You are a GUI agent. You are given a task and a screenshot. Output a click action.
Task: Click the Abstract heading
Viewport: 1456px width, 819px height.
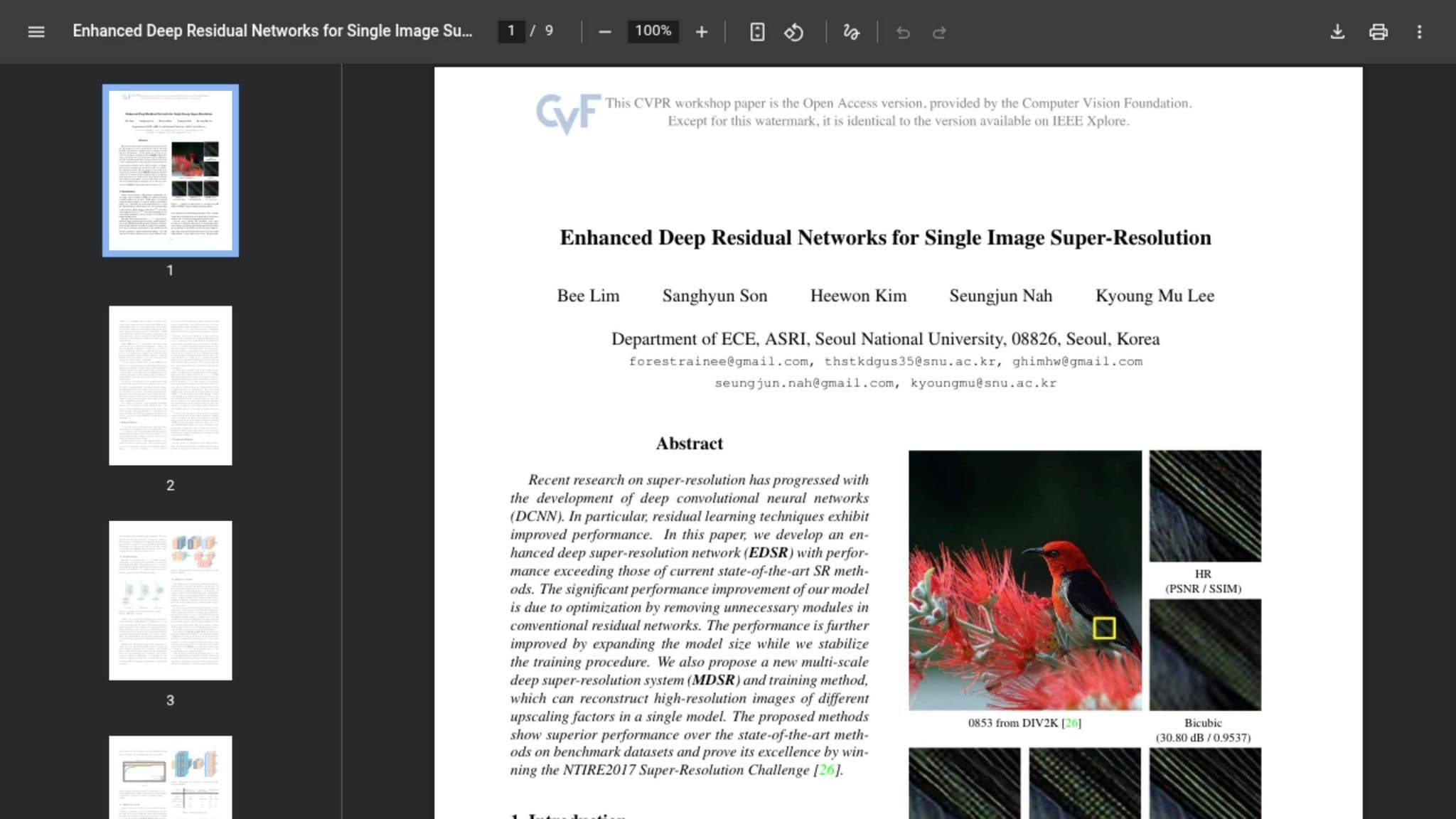point(689,444)
